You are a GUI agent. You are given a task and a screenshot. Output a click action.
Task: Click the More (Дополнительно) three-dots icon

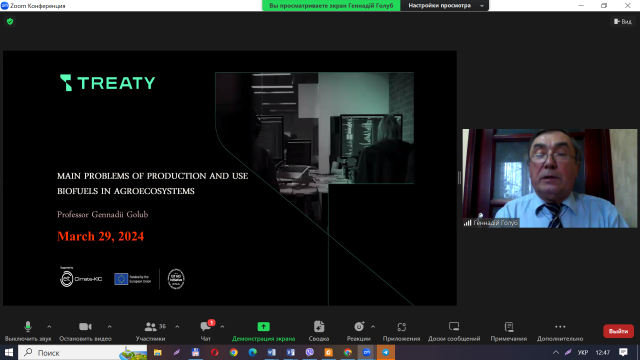560,327
